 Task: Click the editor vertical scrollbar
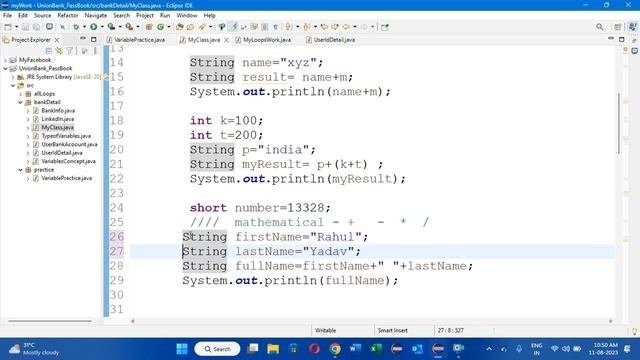[619, 124]
